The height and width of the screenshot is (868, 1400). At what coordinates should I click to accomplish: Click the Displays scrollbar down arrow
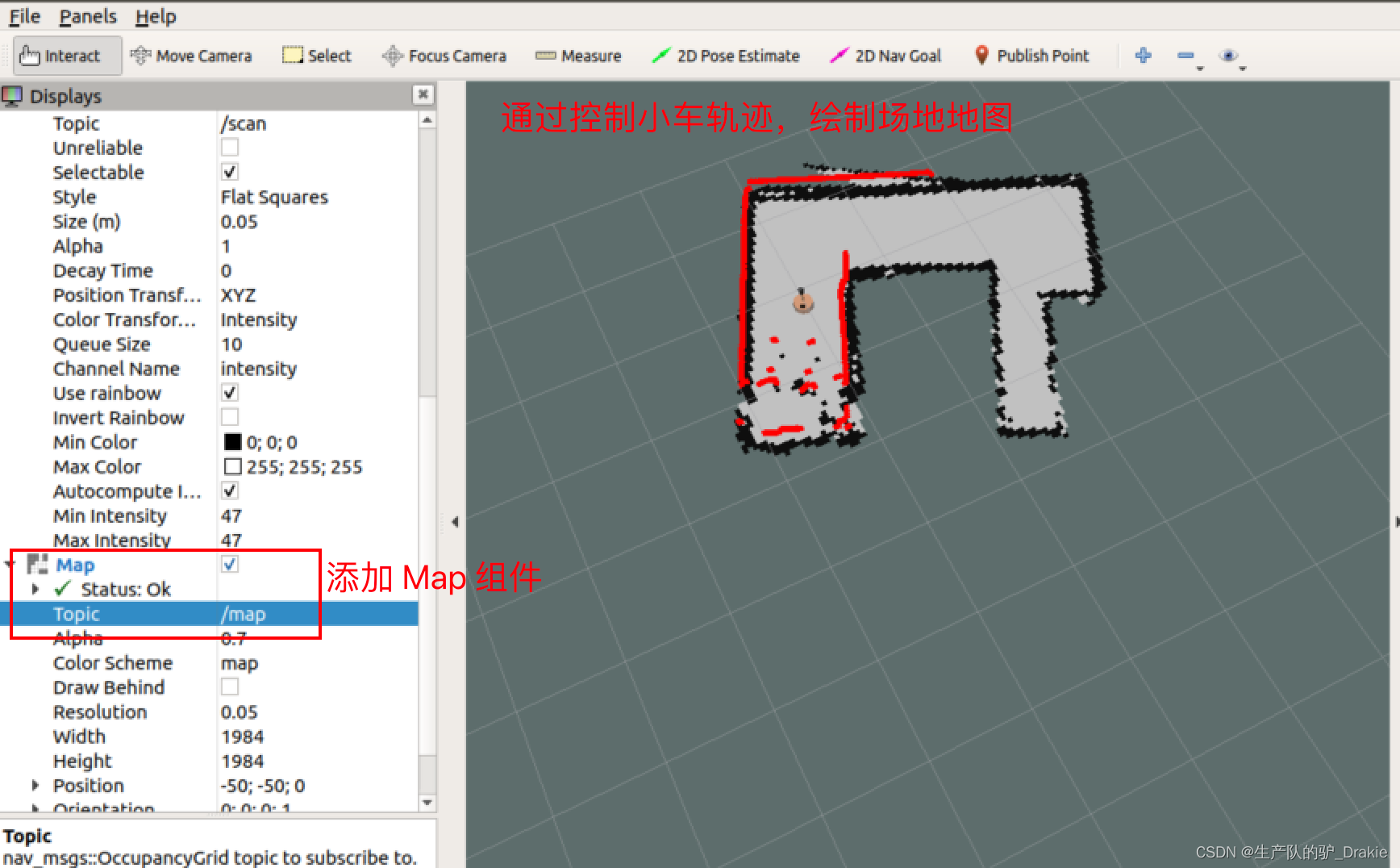(x=427, y=803)
